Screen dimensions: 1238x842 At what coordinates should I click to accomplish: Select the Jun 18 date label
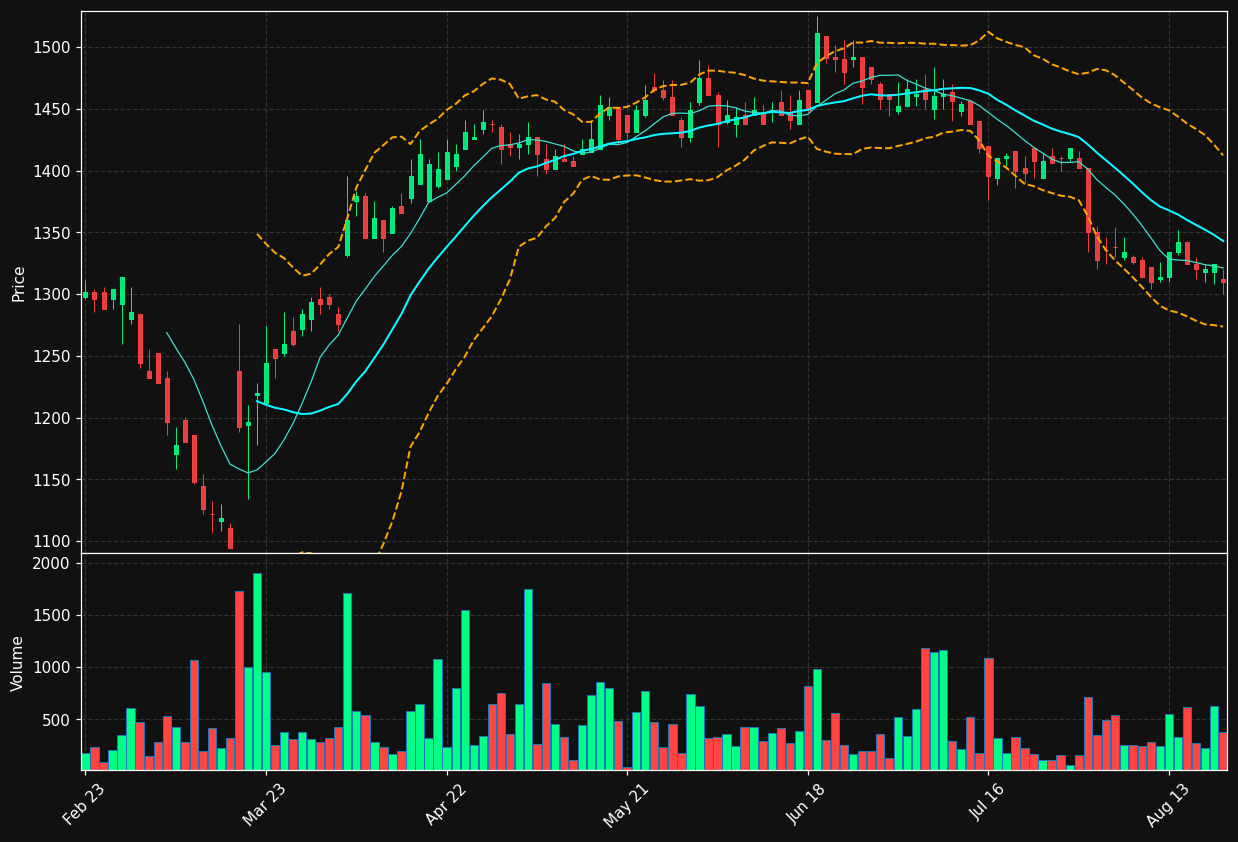pyautogui.click(x=807, y=803)
